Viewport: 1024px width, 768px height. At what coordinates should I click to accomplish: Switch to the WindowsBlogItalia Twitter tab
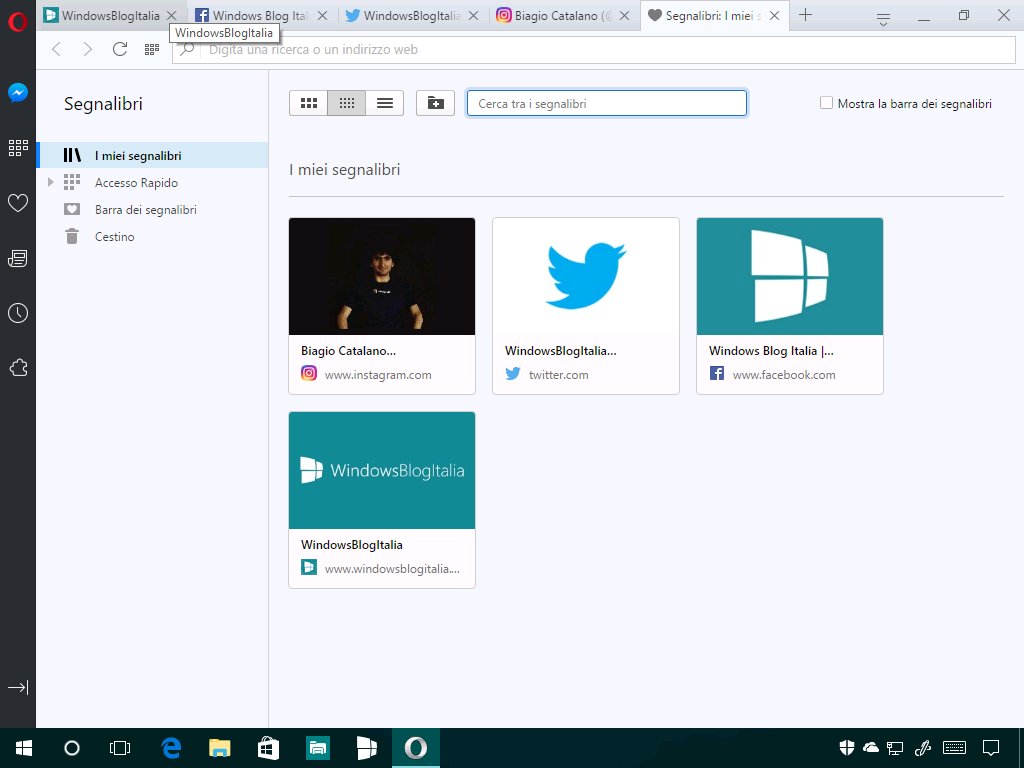tap(413, 16)
